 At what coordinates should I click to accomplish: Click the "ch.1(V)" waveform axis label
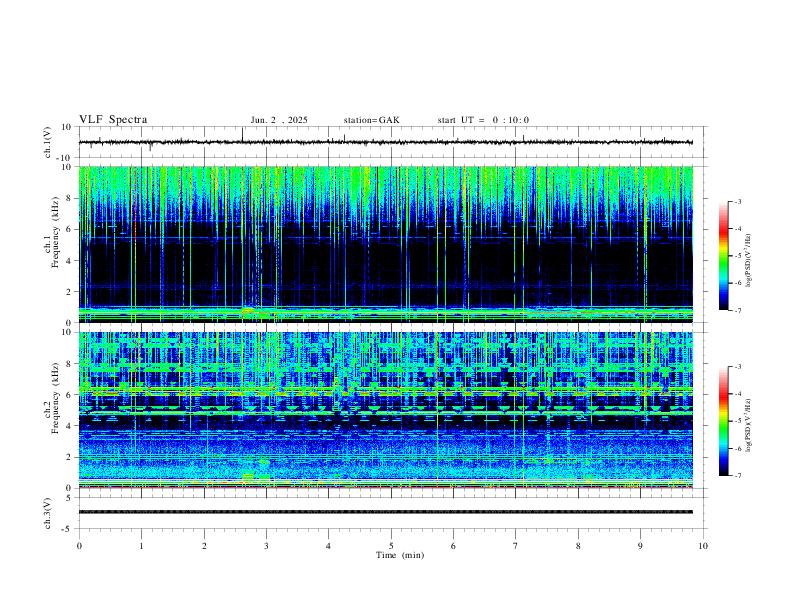[48, 142]
